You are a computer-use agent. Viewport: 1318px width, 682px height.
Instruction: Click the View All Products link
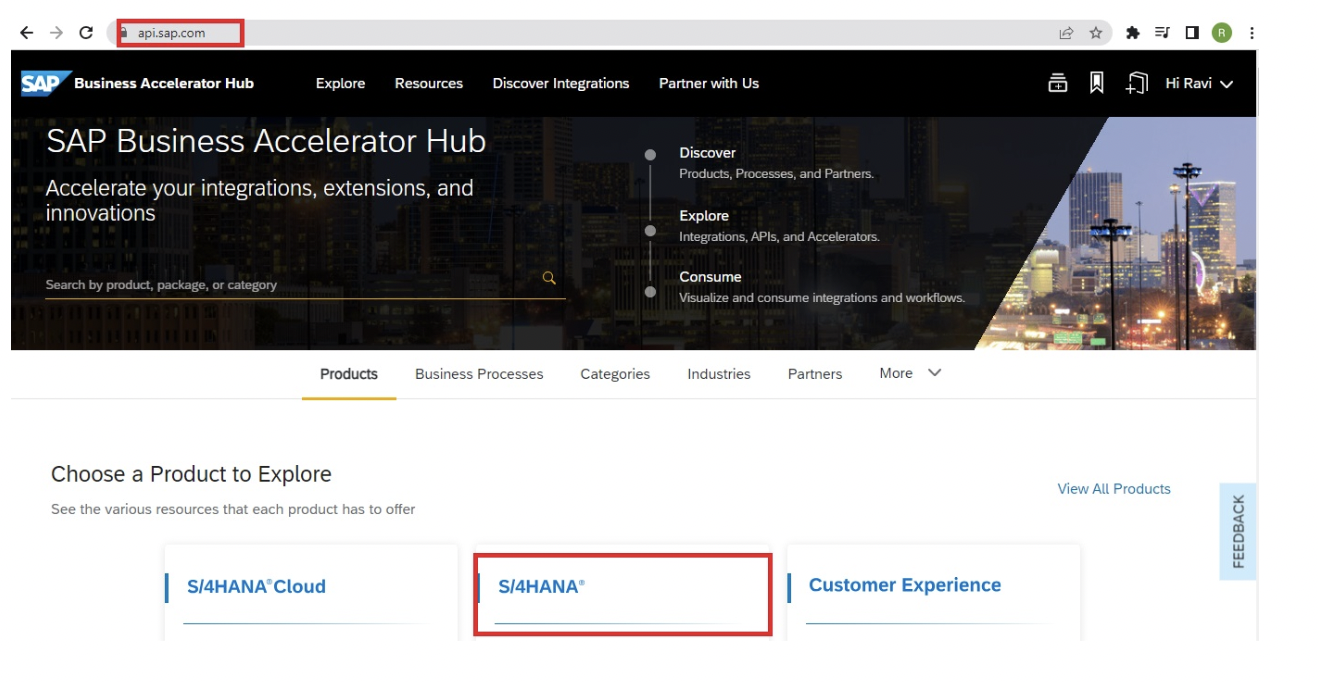coord(1114,489)
